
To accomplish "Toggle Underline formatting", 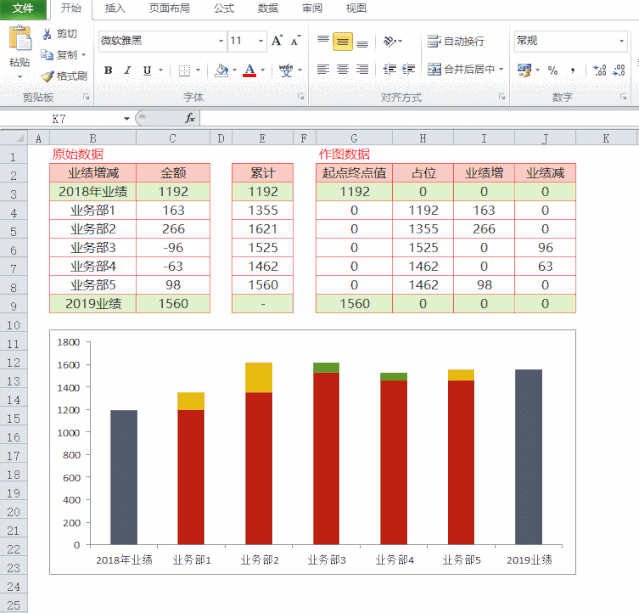I will click(x=147, y=71).
